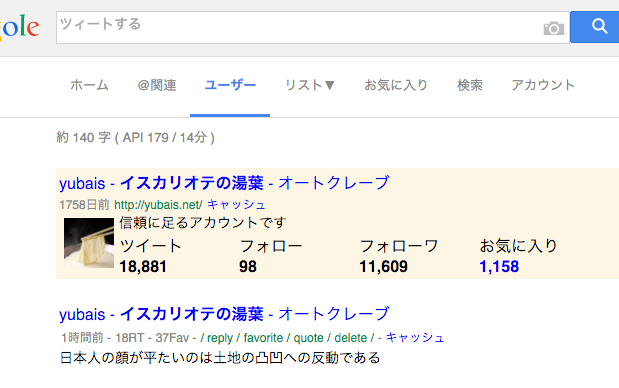Screen dimensions: 619x388
Task: Click the quote link on the tweet
Action: (308, 338)
